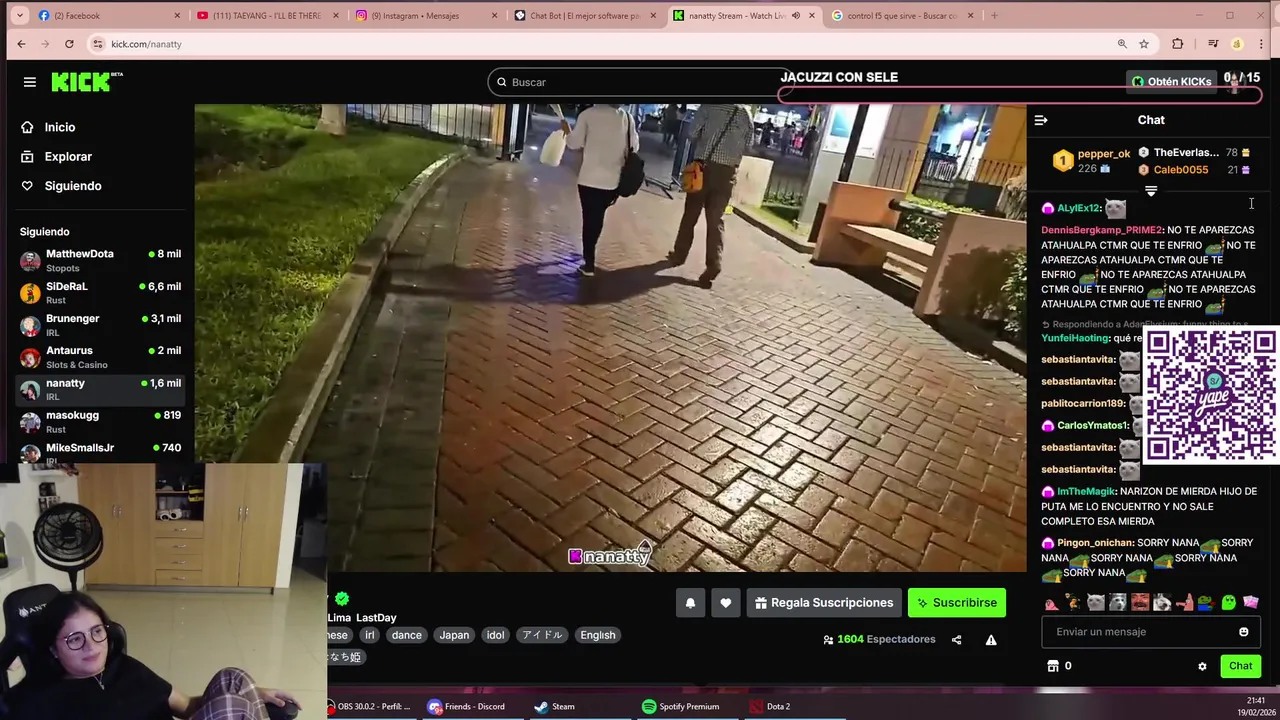
Task: Click the English tag
Action: (x=598, y=635)
